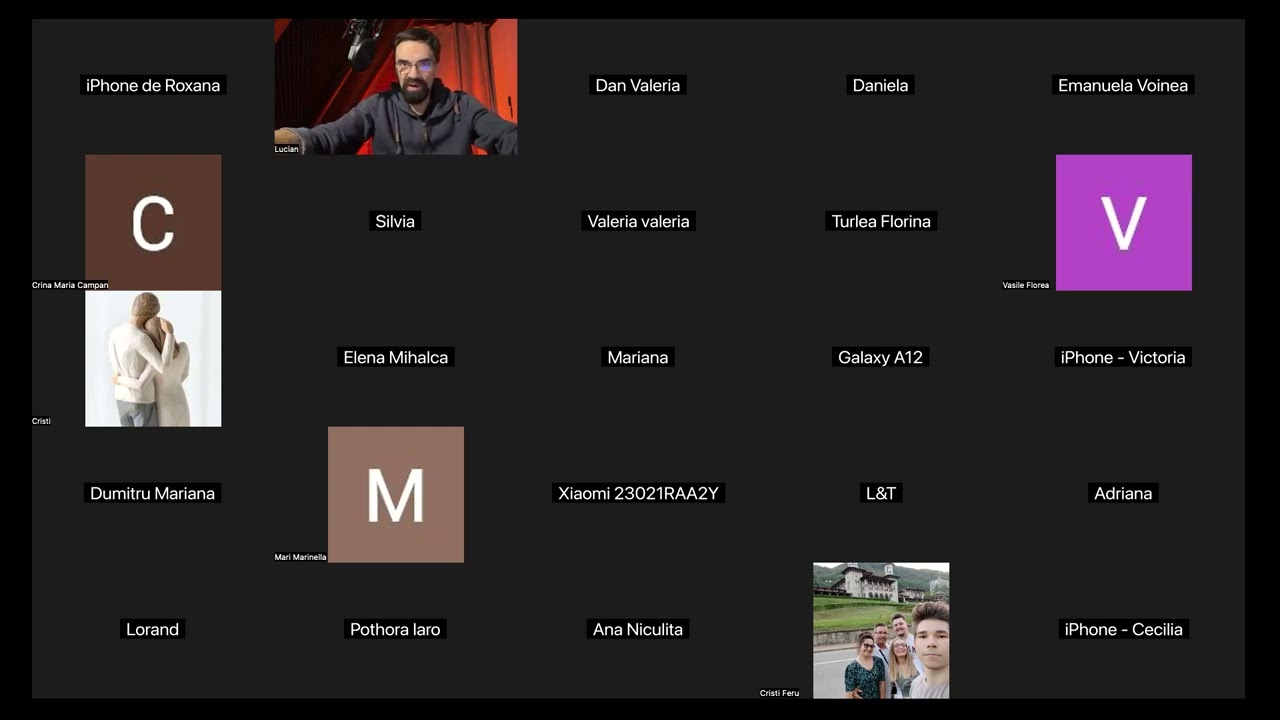Image resolution: width=1280 pixels, height=720 pixels.
Task: Click the Turlea Florina participant name
Action: 881,221
